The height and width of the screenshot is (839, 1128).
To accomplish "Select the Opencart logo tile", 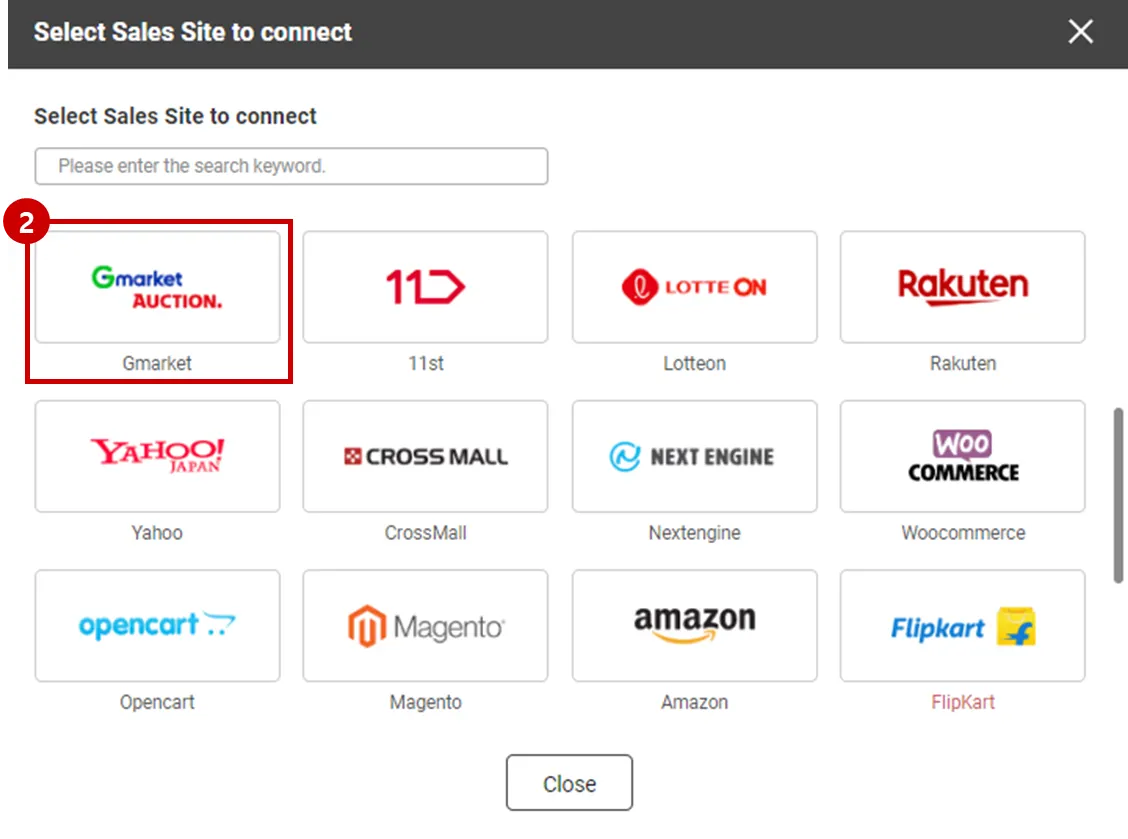I will coord(157,625).
